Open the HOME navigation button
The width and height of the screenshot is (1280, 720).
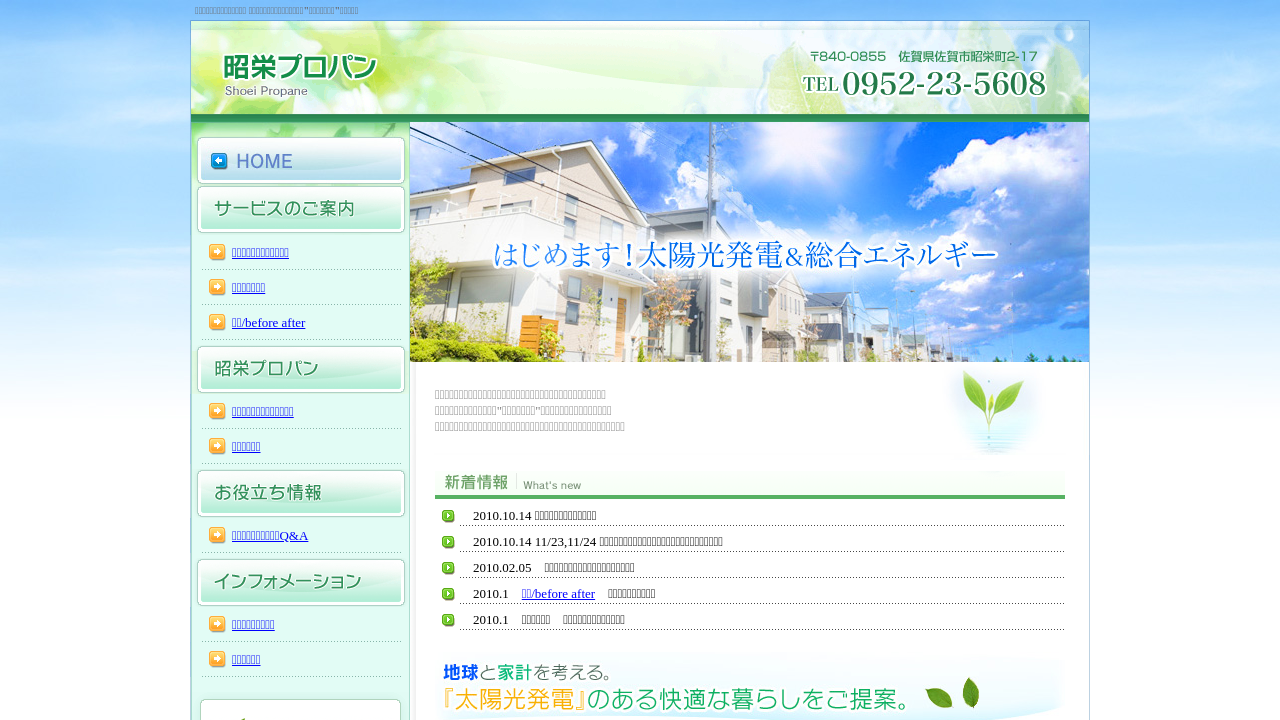300,161
